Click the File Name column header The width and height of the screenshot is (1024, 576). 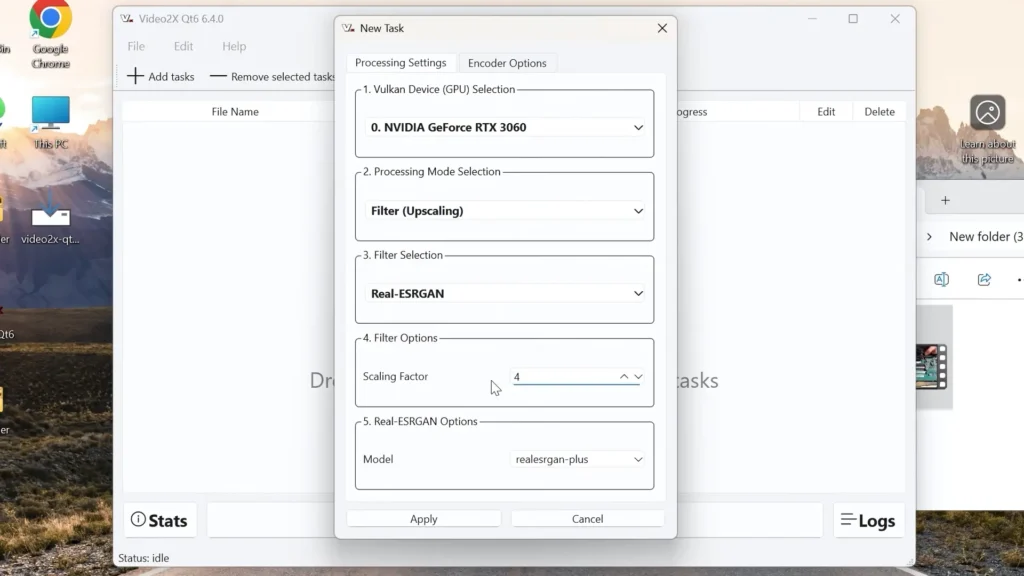click(x=235, y=112)
